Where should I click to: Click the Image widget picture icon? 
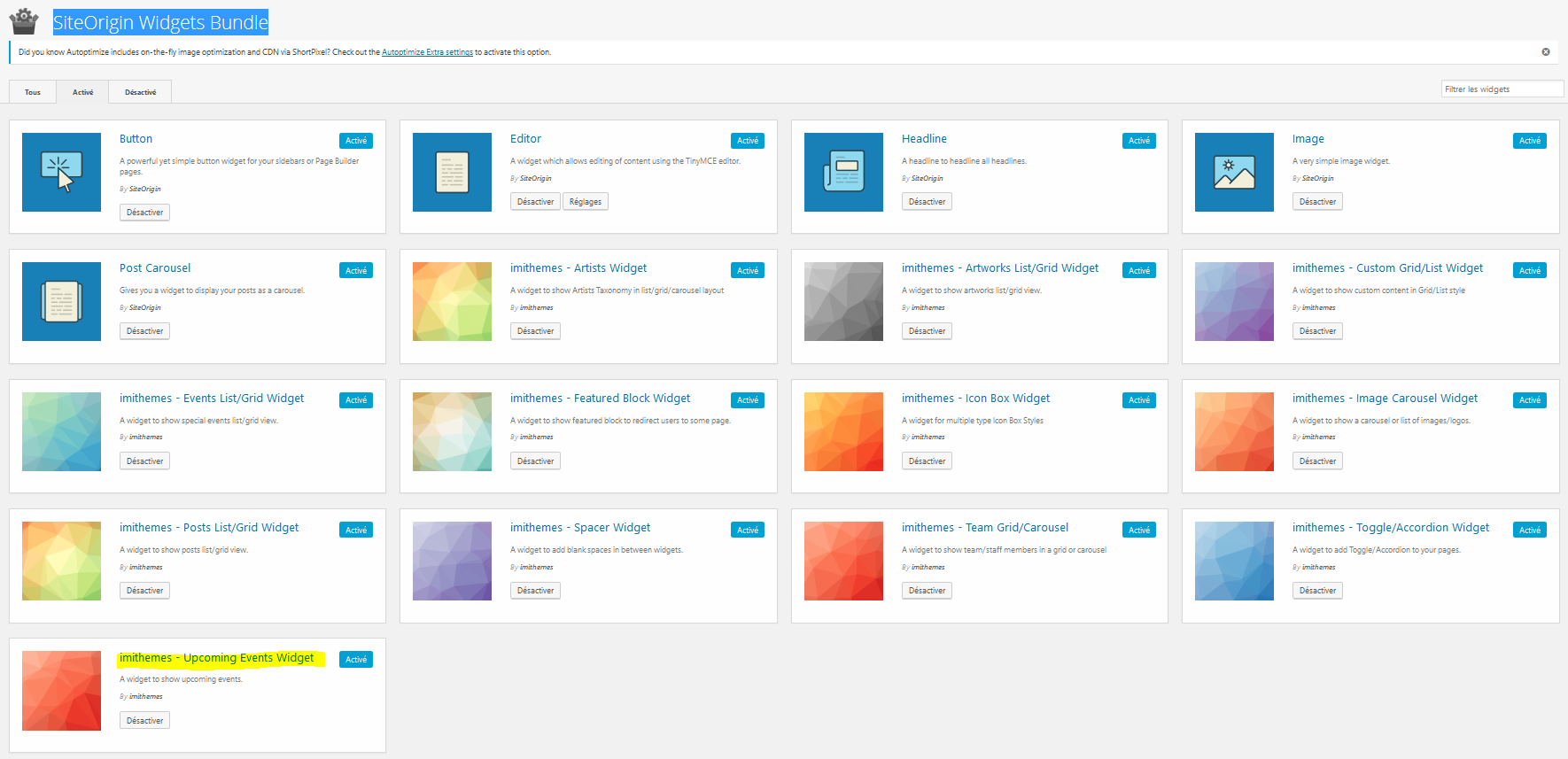[x=1234, y=172]
